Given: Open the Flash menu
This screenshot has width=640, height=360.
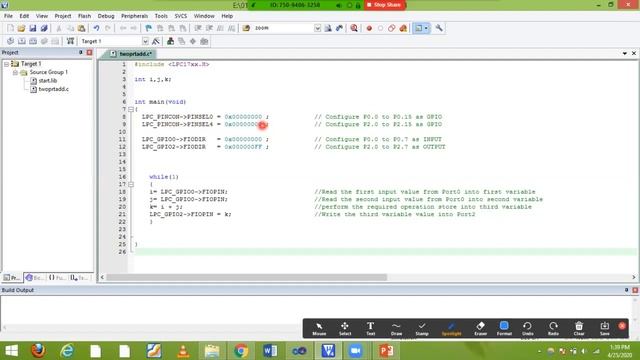Looking at the screenshot, I should click(x=84, y=16).
